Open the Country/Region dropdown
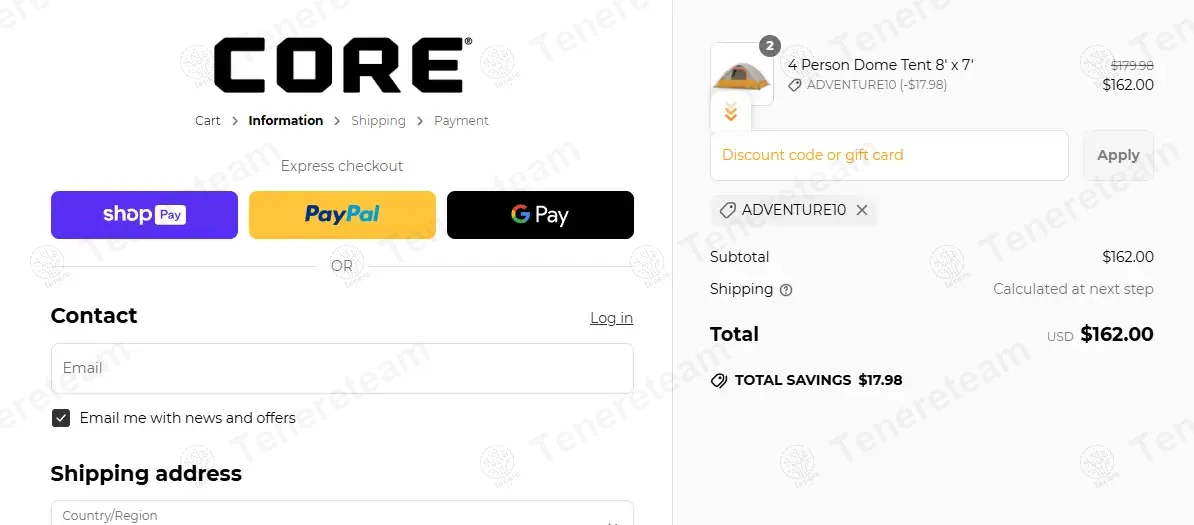 pos(342,514)
